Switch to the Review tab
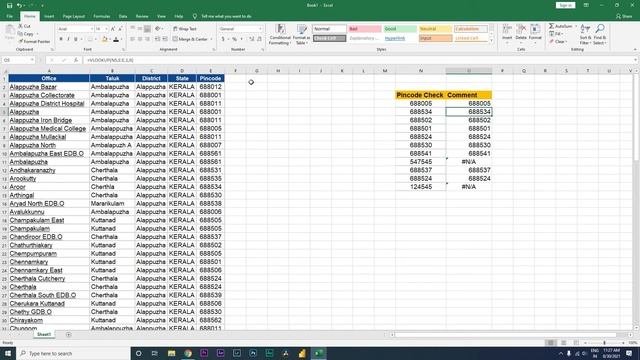Viewport: 640px width, 360px height. (x=142, y=16)
